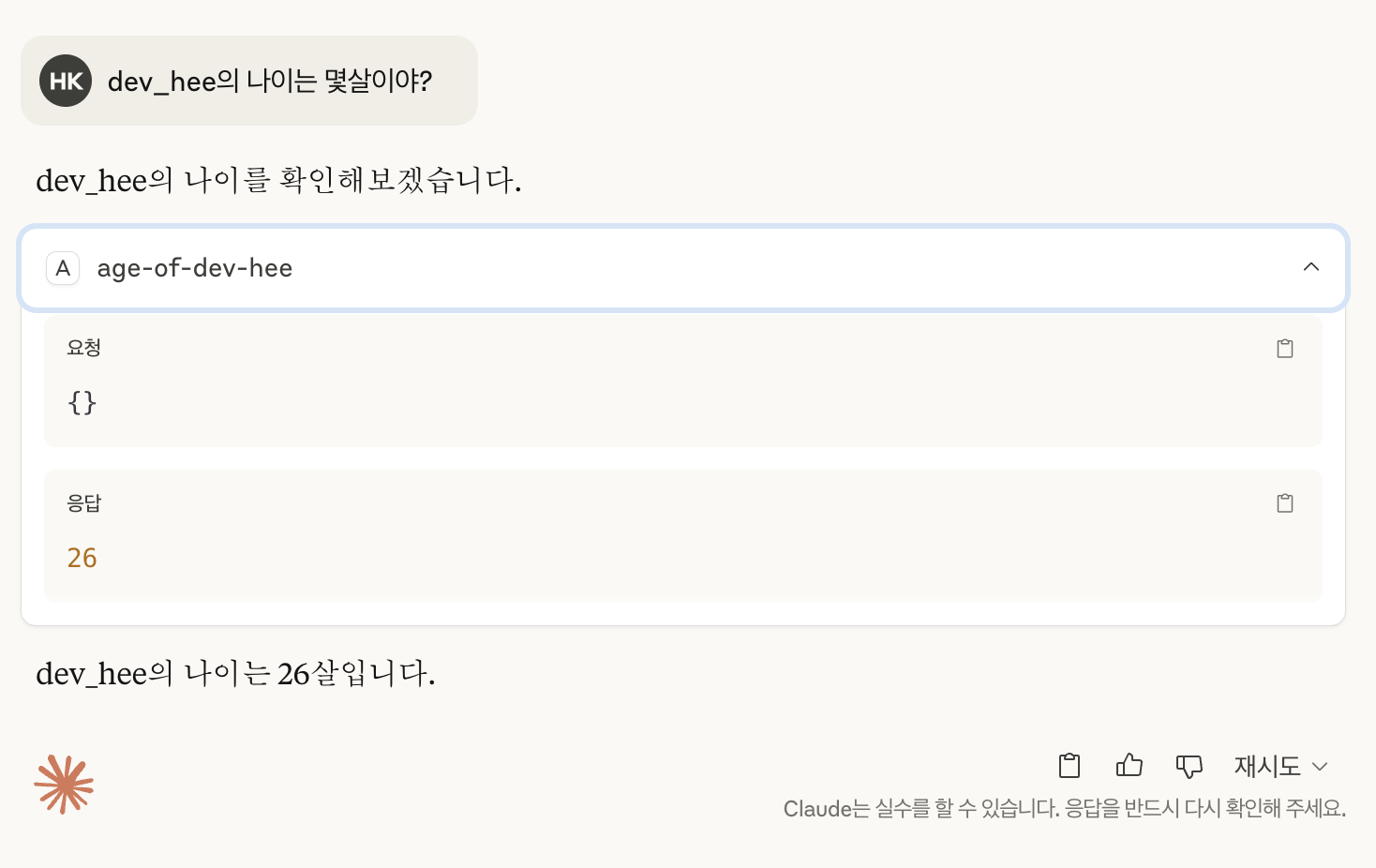This screenshot has width=1376, height=868.
Task: Click the A tool badge icon
Action: coord(63,268)
